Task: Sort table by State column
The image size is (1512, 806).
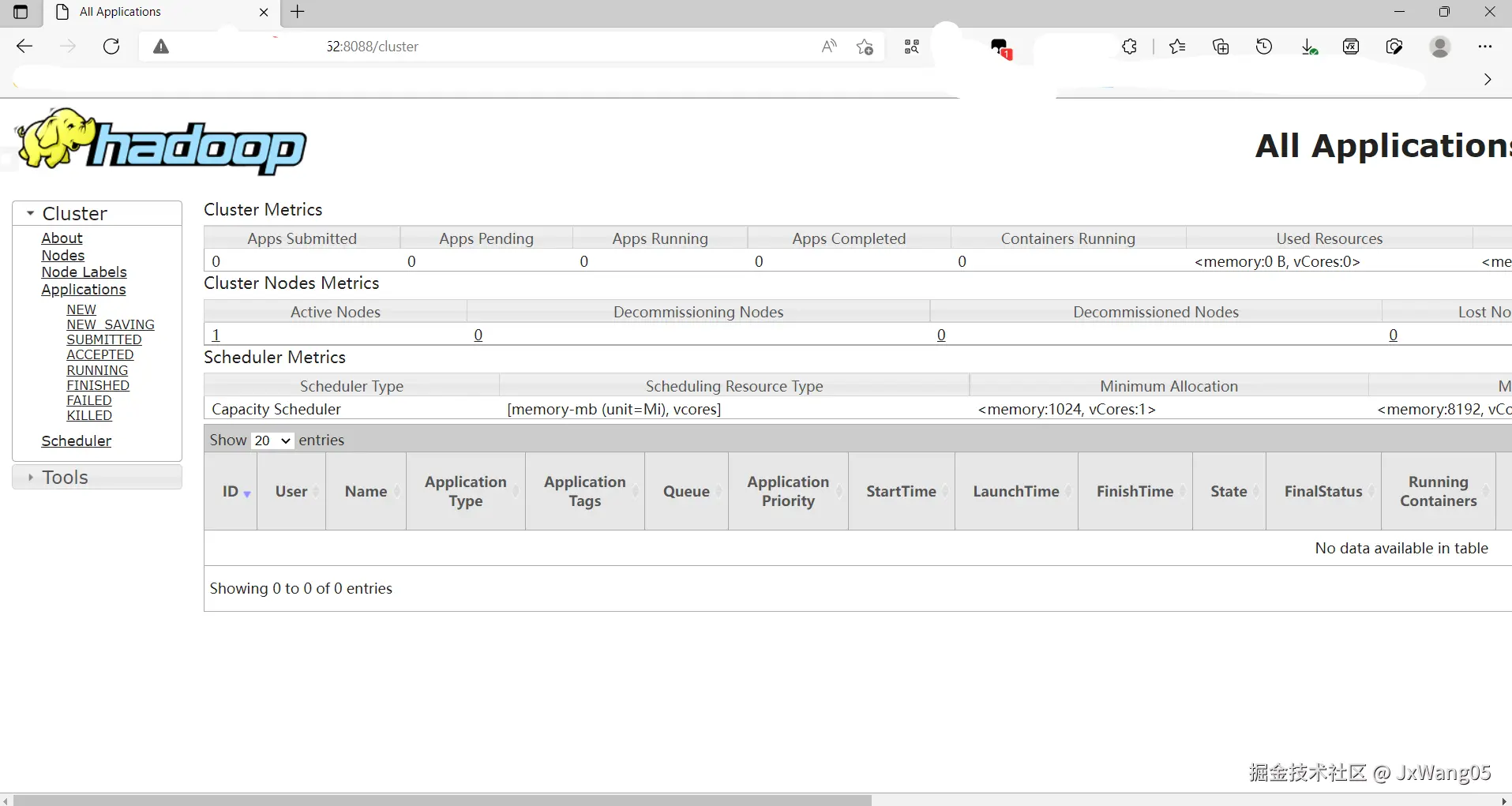Action: coord(1229,491)
